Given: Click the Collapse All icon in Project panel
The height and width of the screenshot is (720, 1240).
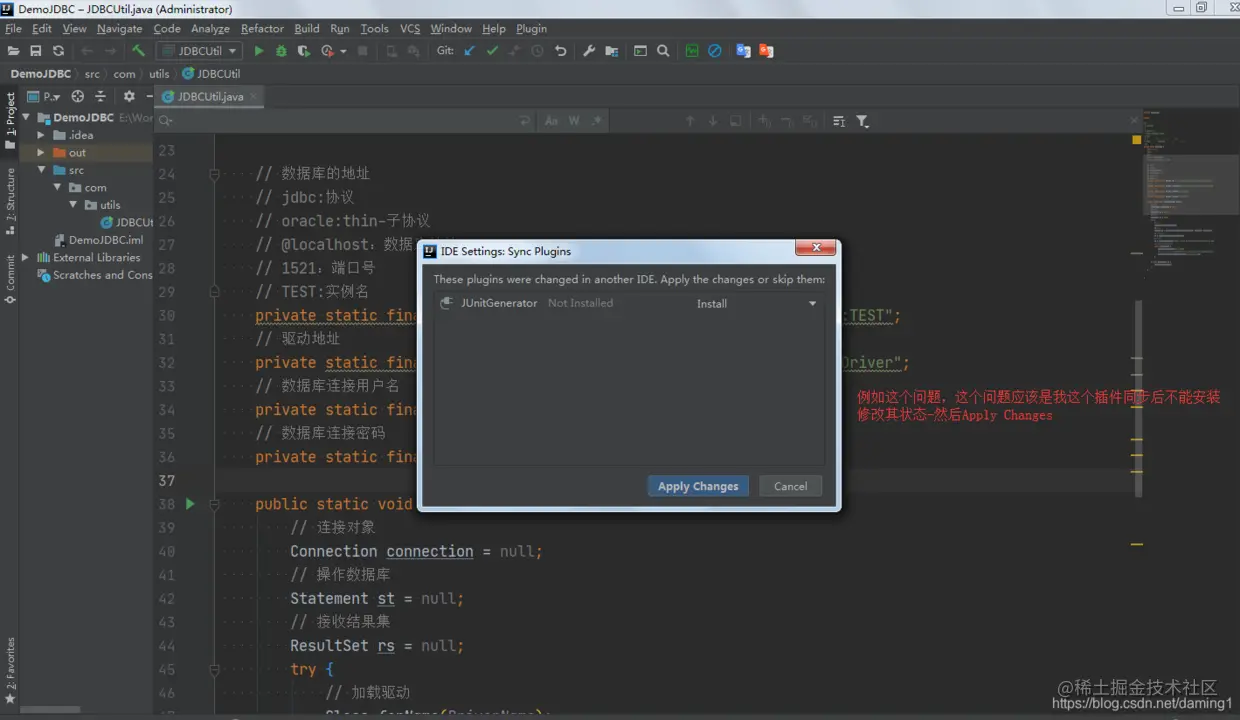Looking at the screenshot, I should pos(100,97).
